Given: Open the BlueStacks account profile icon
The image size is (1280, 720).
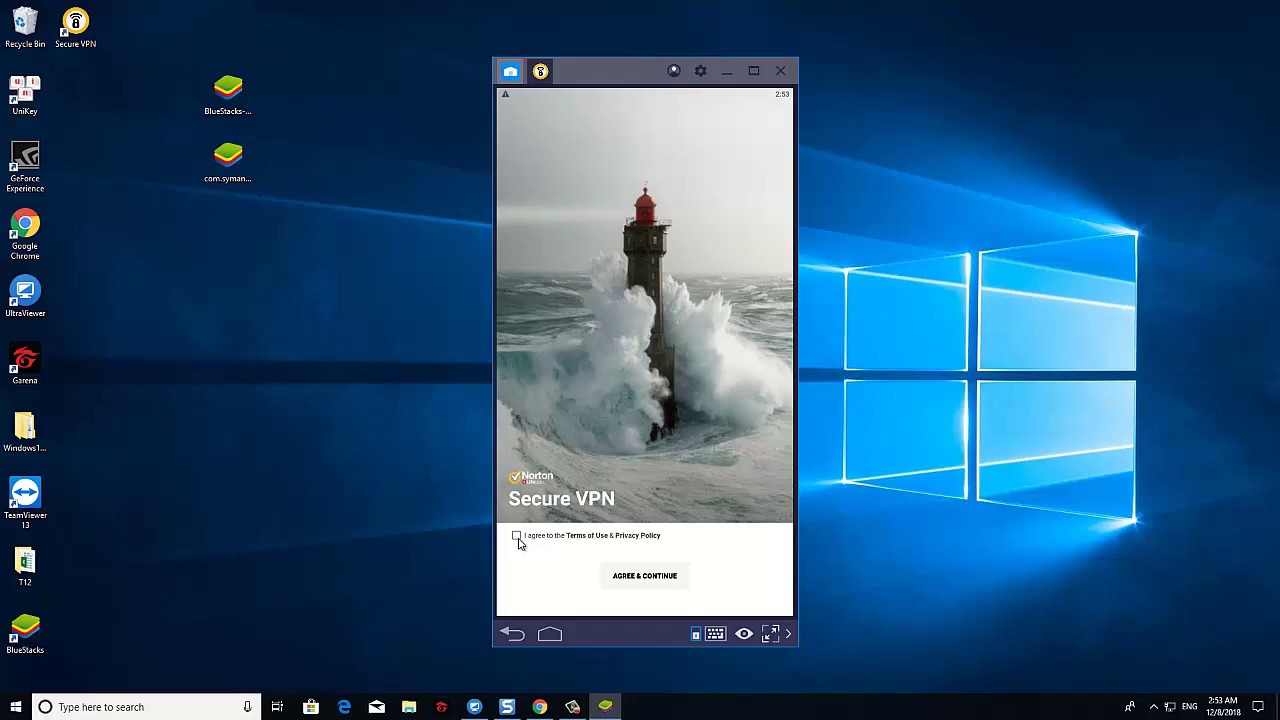Looking at the screenshot, I should pyautogui.click(x=674, y=71).
